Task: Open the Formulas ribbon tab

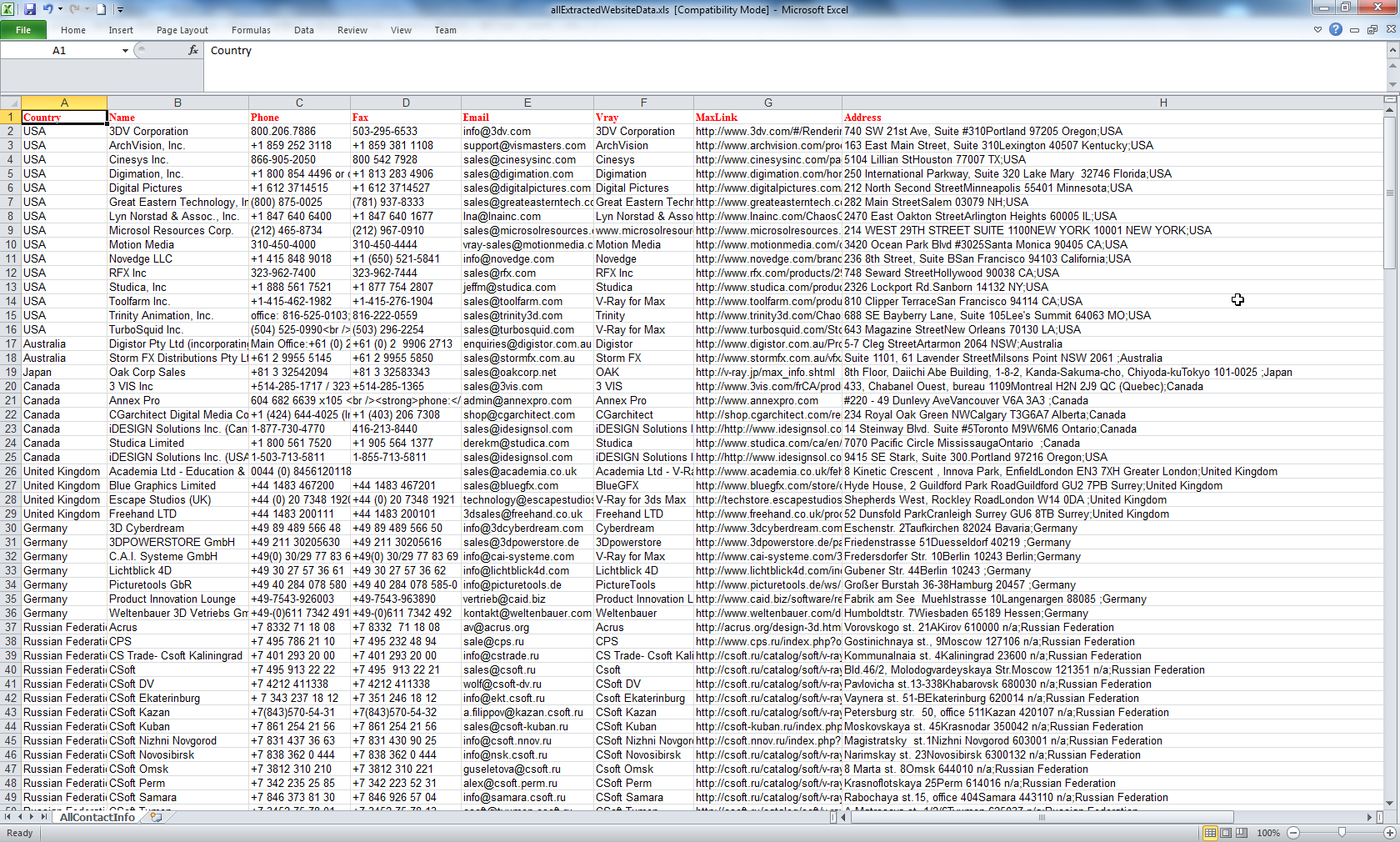Action: point(251,30)
